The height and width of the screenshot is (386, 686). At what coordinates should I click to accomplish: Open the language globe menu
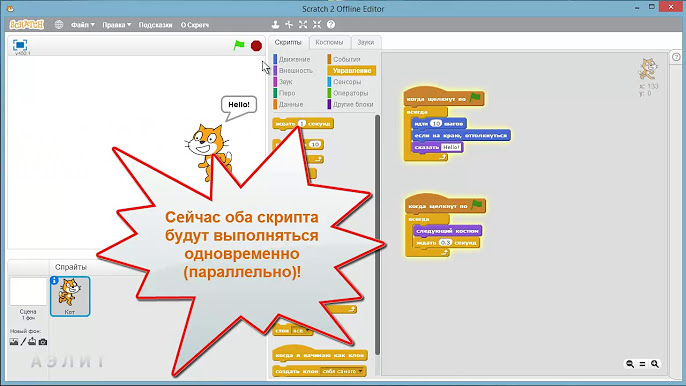pyautogui.click(x=59, y=25)
